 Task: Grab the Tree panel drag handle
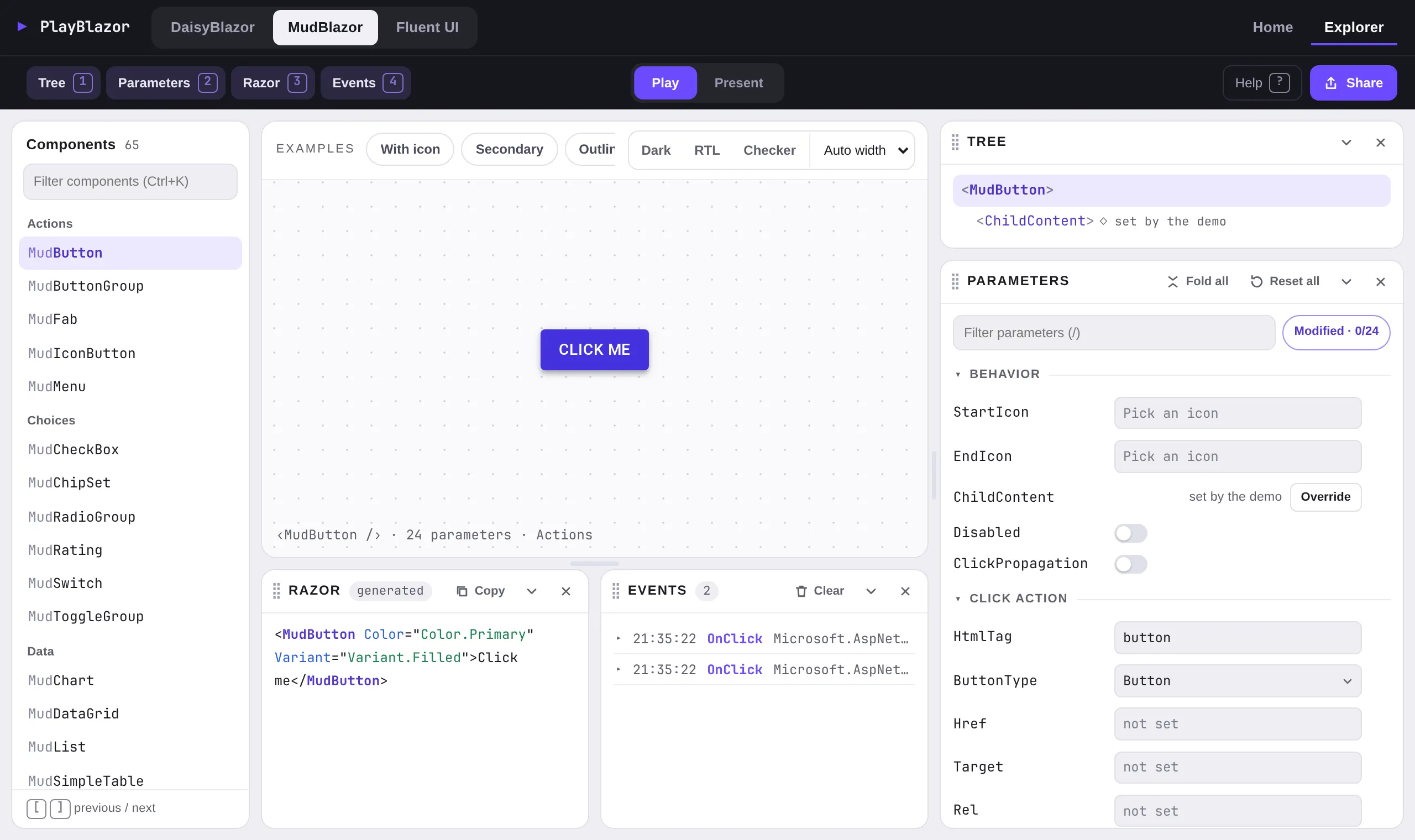(x=956, y=142)
